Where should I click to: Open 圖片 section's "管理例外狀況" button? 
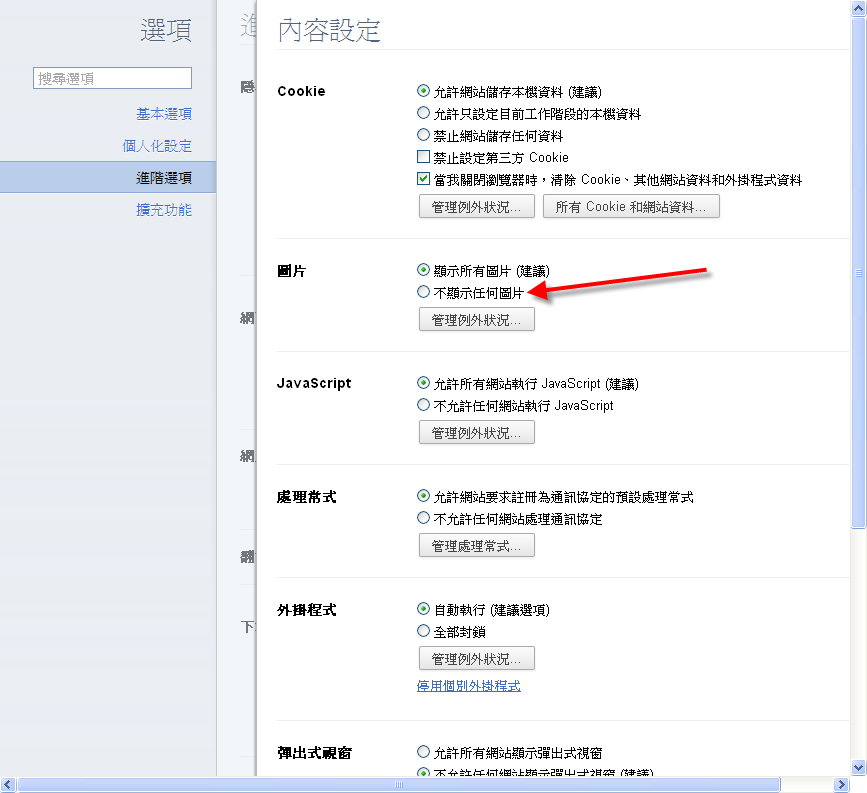point(476,319)
